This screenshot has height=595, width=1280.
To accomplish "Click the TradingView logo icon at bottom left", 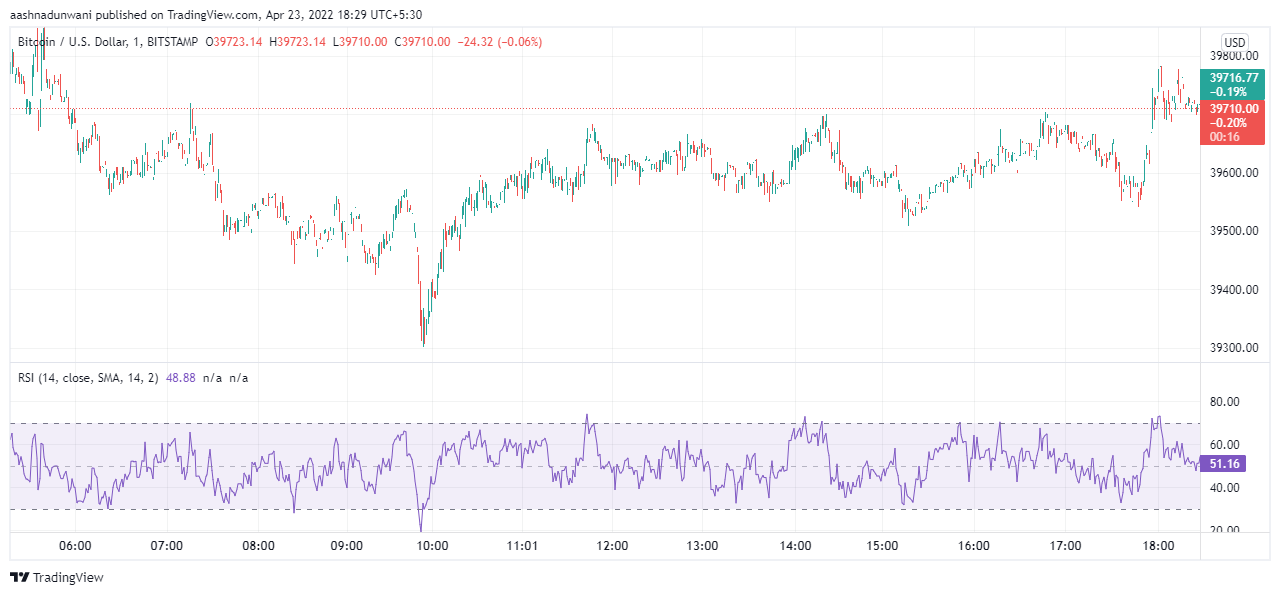I will click(19, 577).
